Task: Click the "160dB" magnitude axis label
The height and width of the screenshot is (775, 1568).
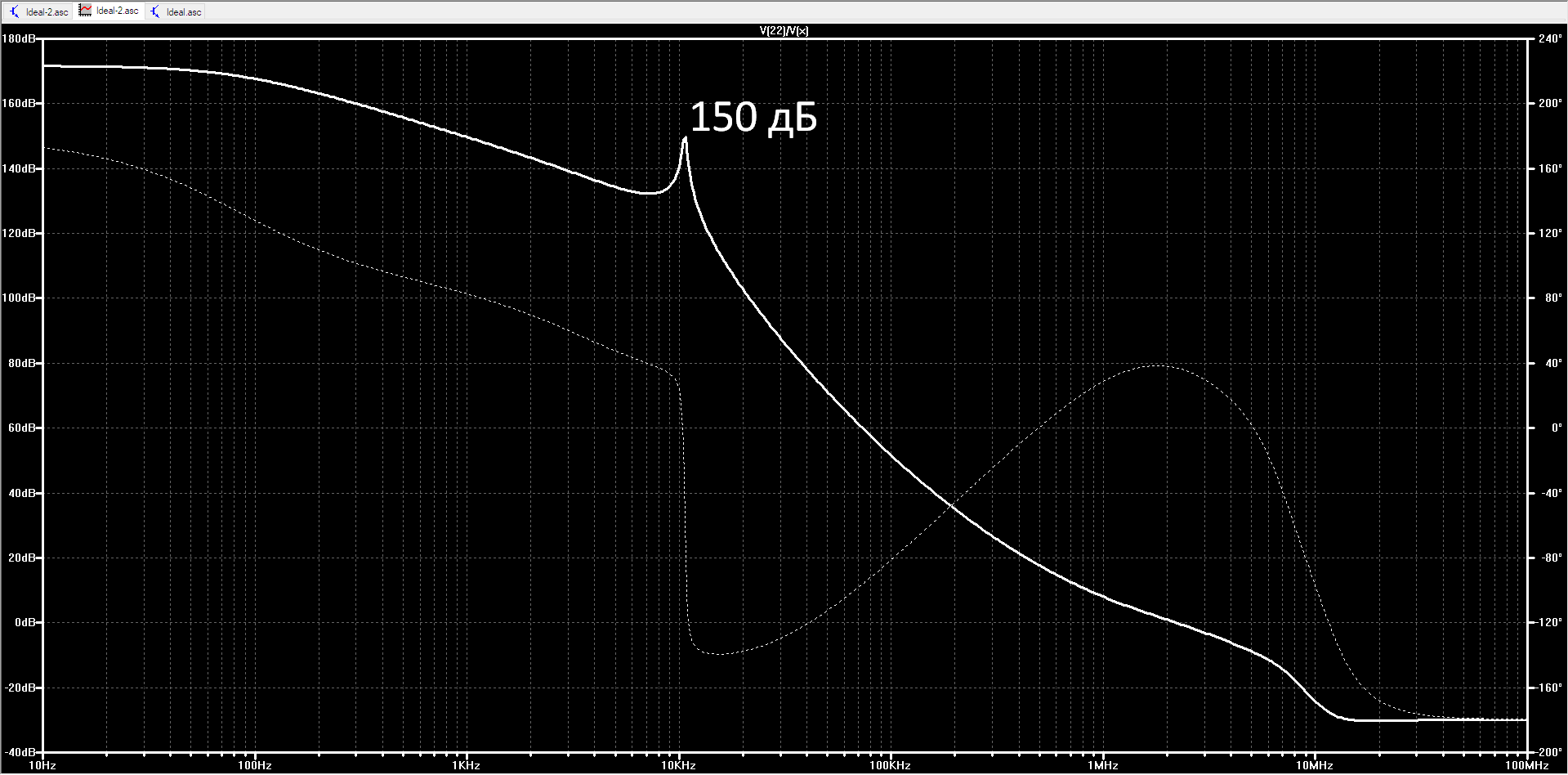Action: 18,104
